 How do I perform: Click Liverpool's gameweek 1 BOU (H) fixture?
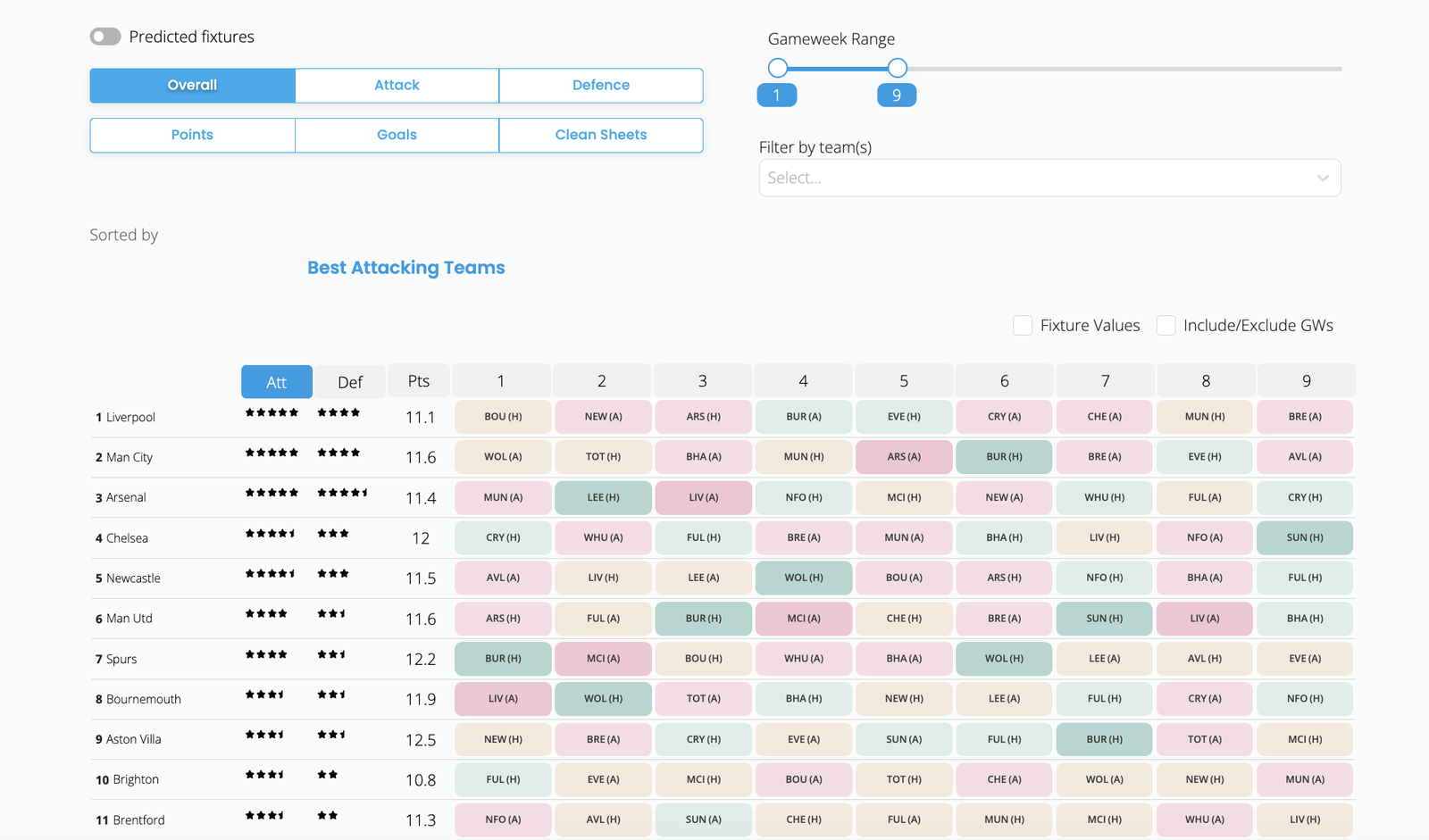click(503, 417)
